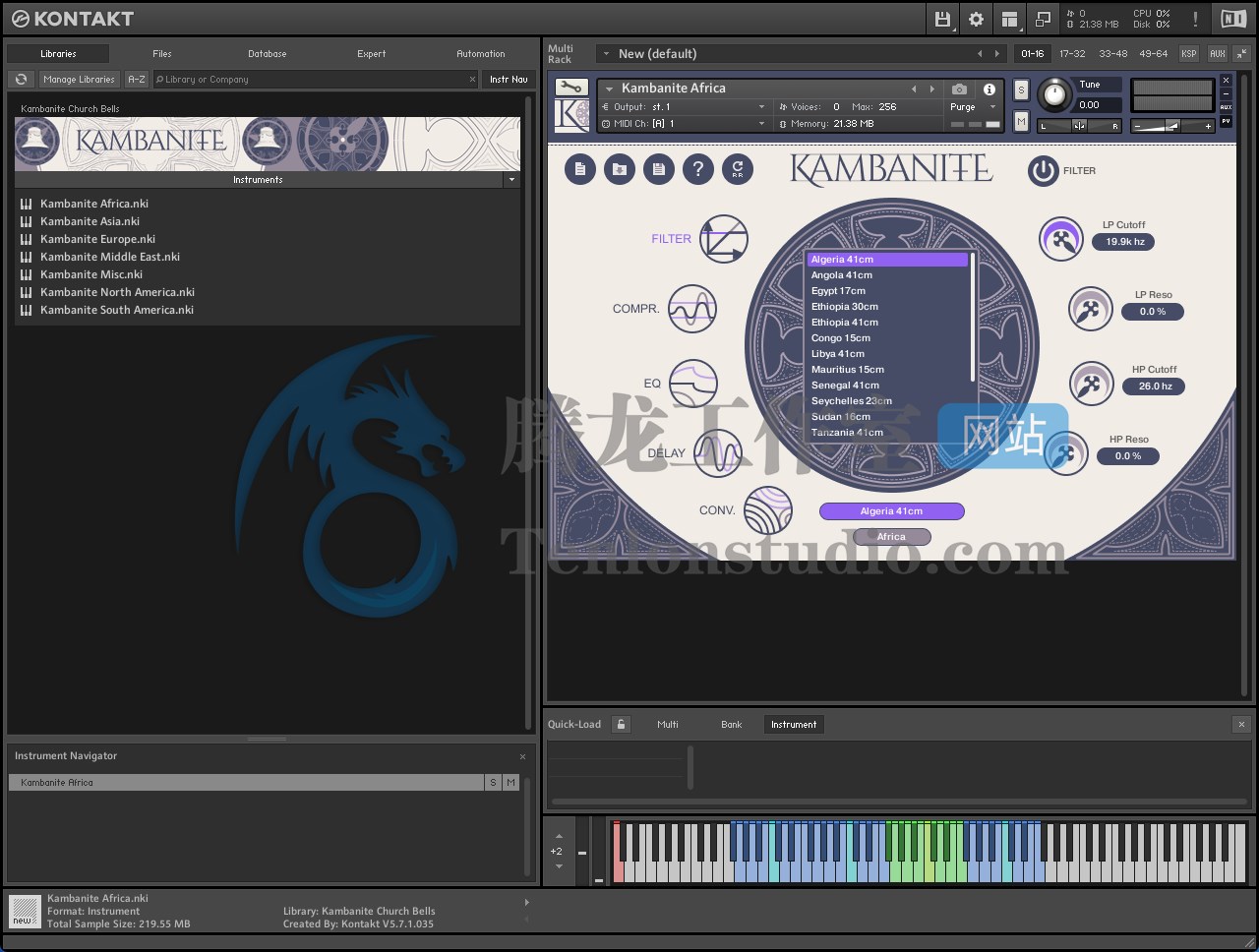This screenshot has height=952, width=1259.
Task: Open the Kontakt Files save menu icon
Action: (x=942, y=19)
